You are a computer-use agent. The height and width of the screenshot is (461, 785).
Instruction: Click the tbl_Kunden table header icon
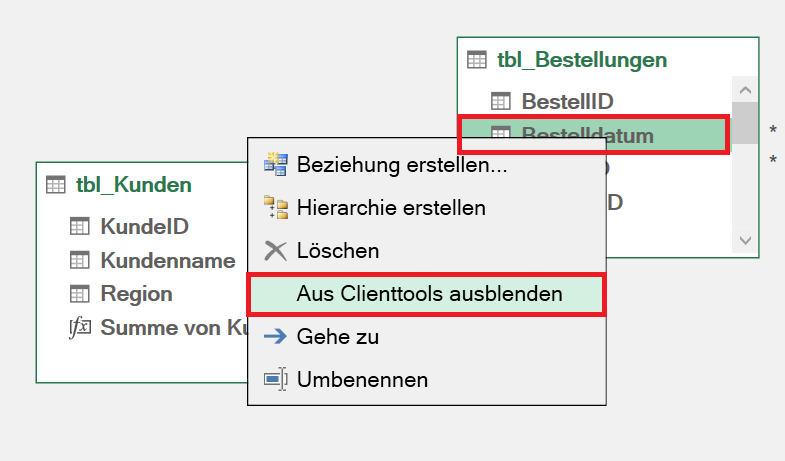(56, 185)
